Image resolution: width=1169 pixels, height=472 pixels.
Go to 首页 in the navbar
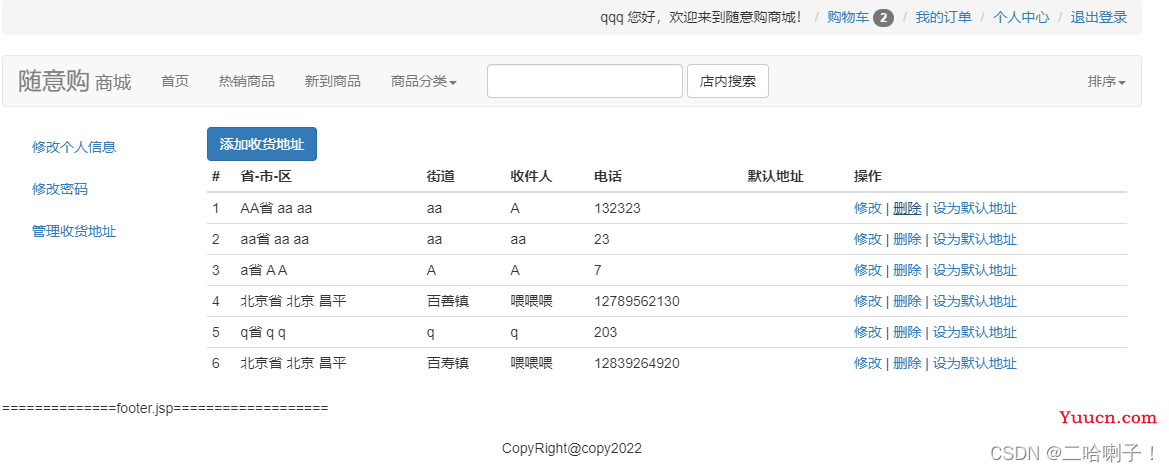click(x=175, y=81)
